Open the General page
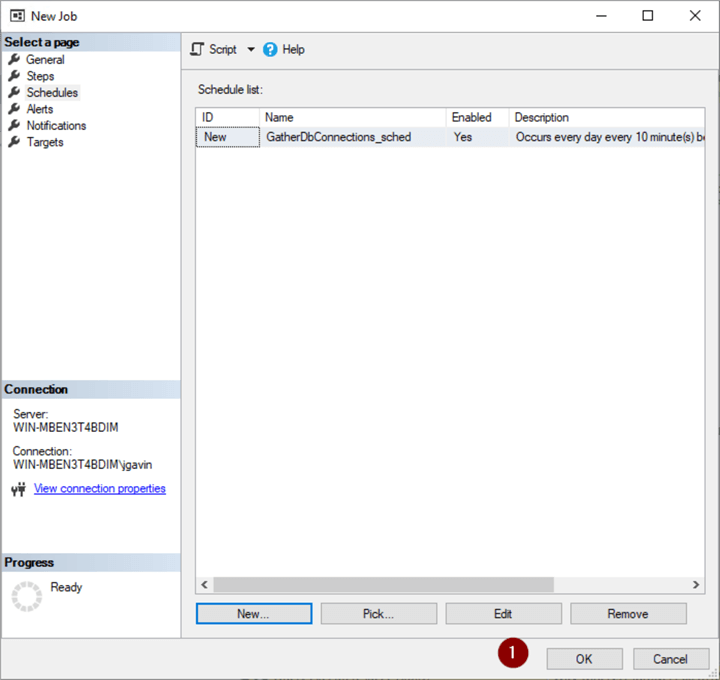 [x=45, y=60]
